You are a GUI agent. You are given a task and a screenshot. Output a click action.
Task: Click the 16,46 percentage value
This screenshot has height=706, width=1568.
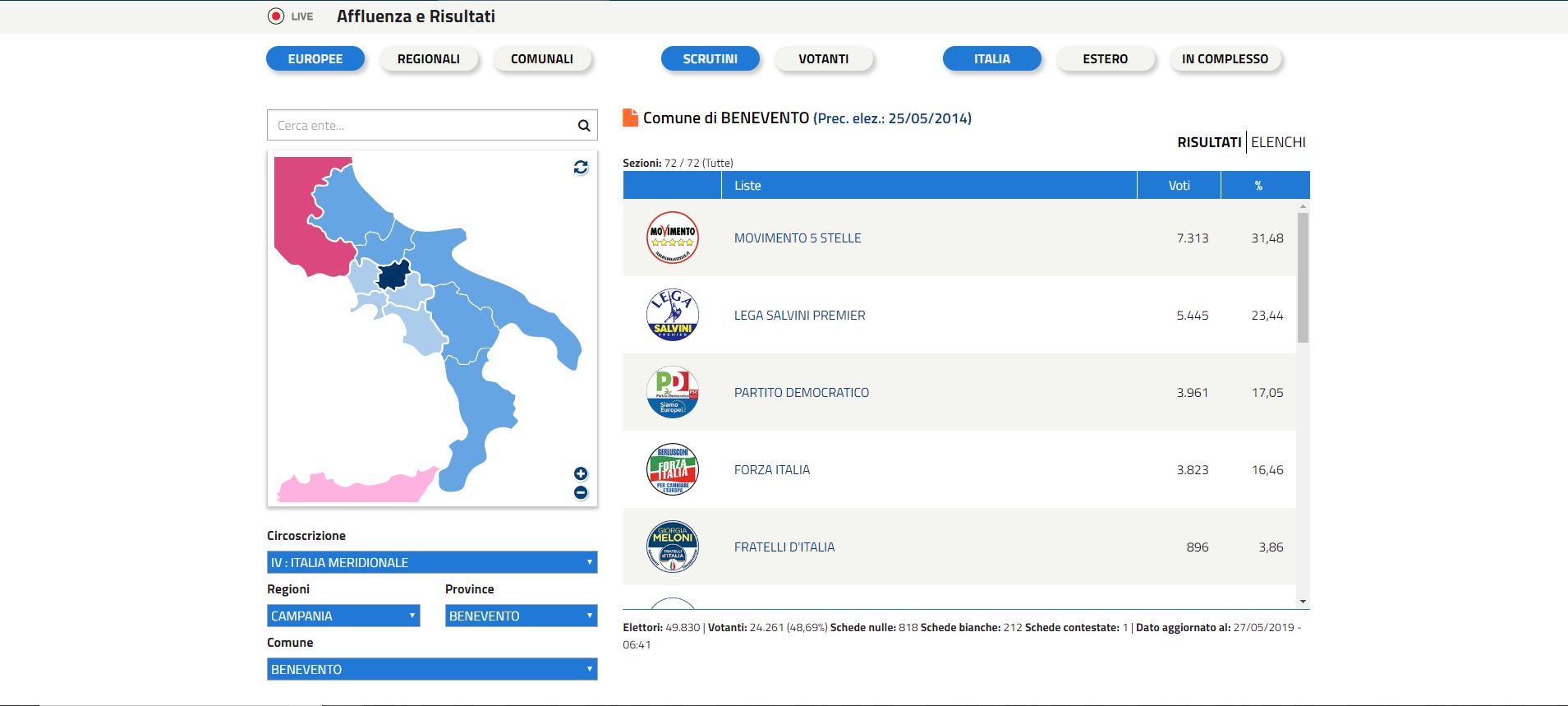[1267, 470]
